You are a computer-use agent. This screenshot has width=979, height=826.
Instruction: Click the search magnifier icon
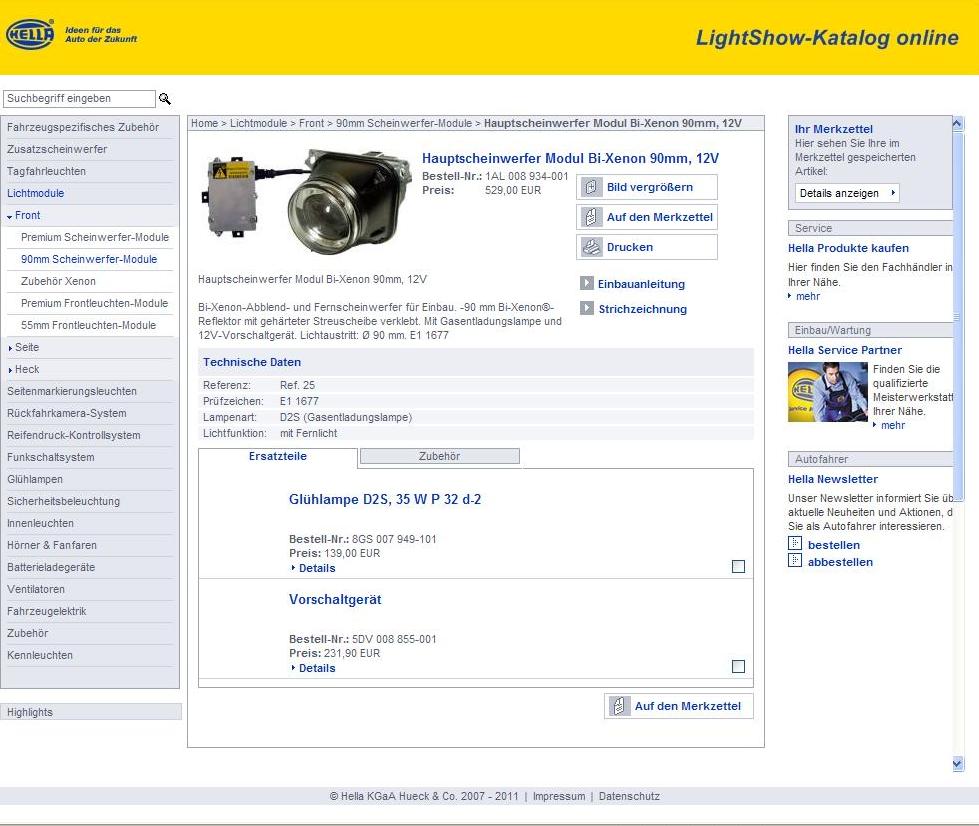click(x=165, y=99)
